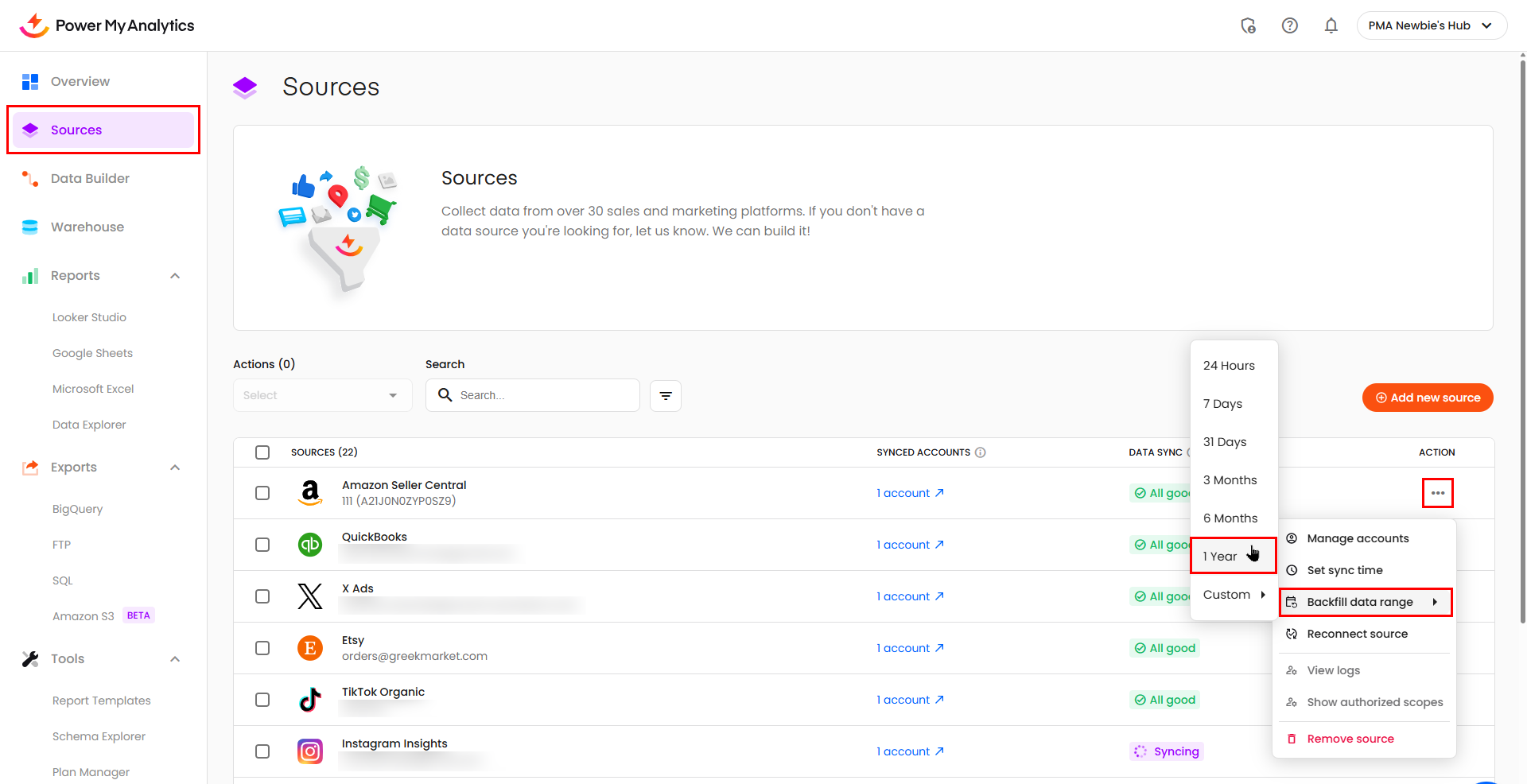Click the QuickBooks source logo icon

[x=309, y=545]
